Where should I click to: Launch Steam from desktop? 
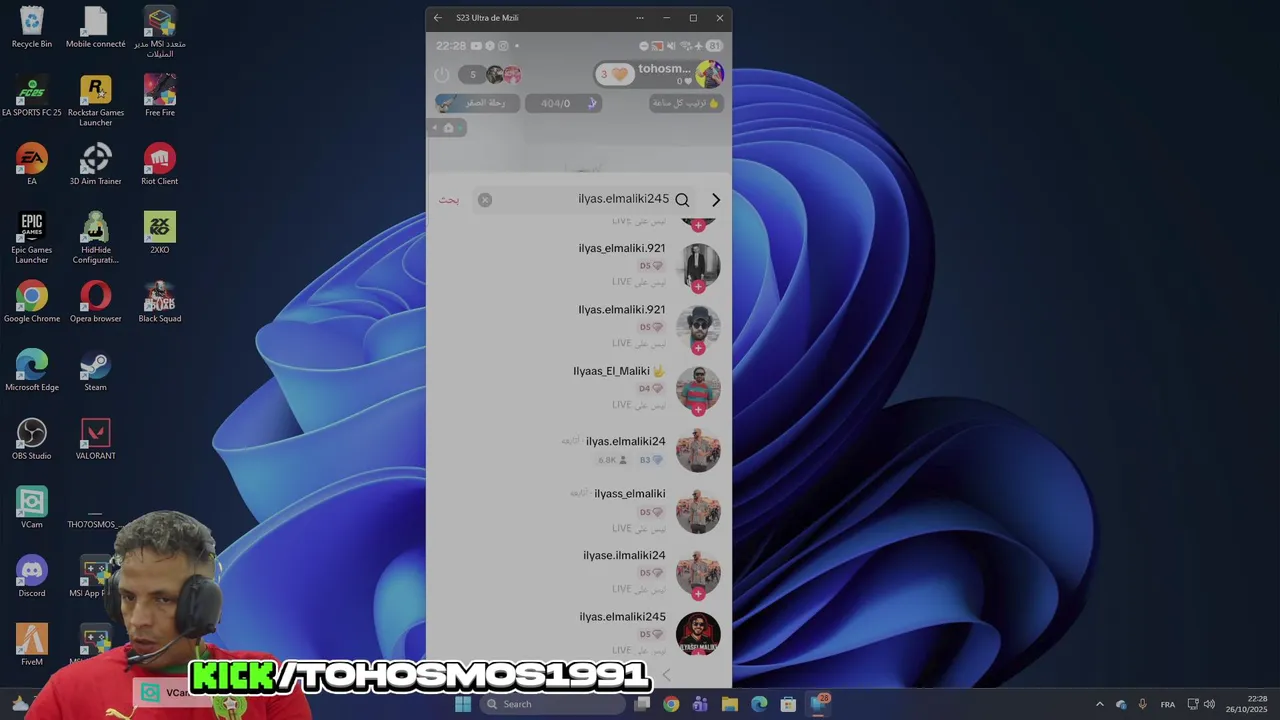(x=96, y=370)
